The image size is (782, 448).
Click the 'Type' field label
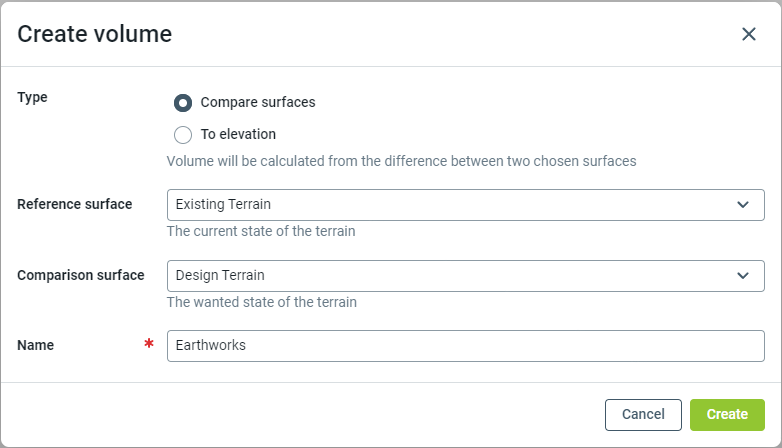pos(33,97)
